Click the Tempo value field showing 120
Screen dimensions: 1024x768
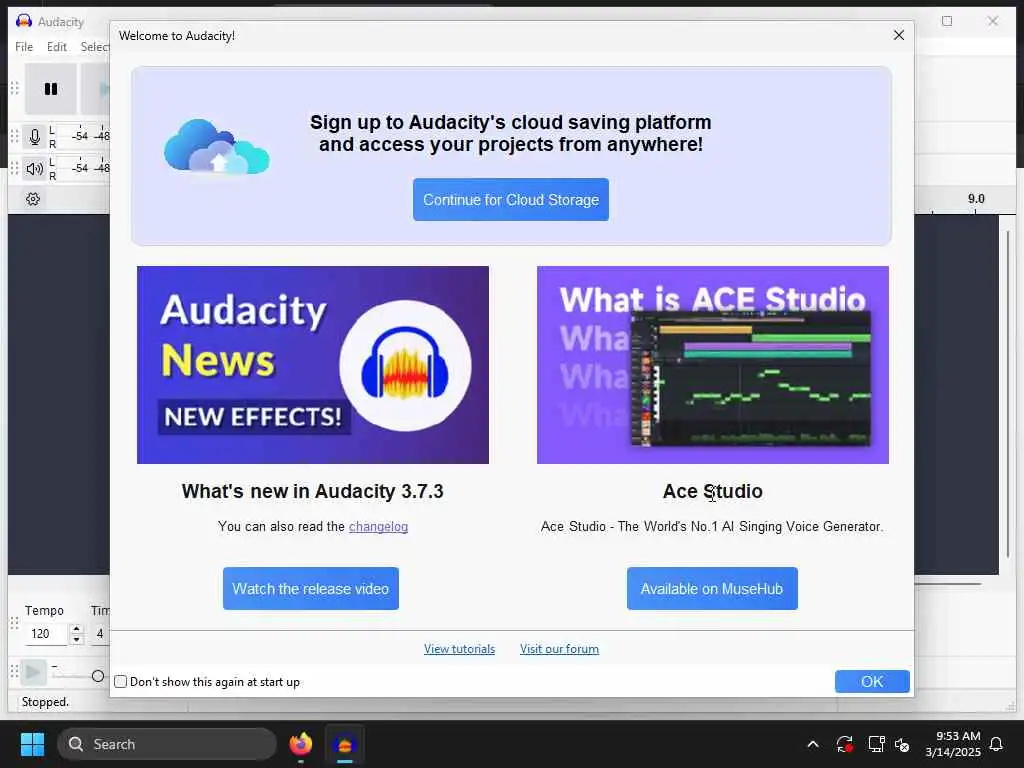tap(46, 633)
